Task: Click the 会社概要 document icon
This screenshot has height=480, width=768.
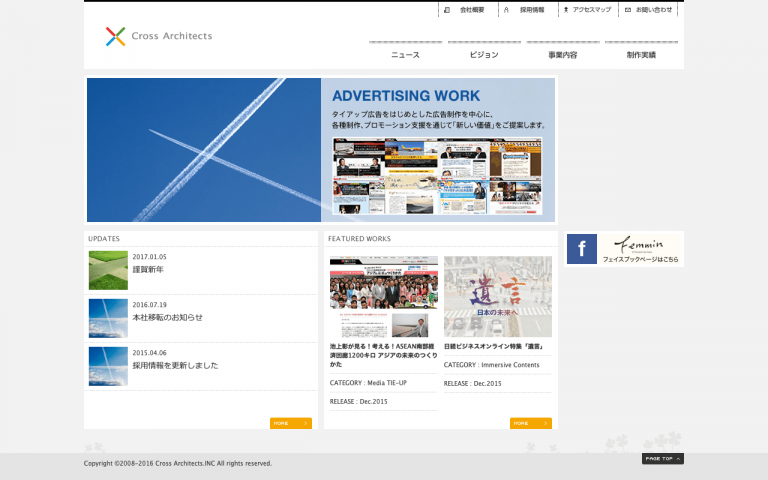Action: pyautogui.click(x=447, y=10)
